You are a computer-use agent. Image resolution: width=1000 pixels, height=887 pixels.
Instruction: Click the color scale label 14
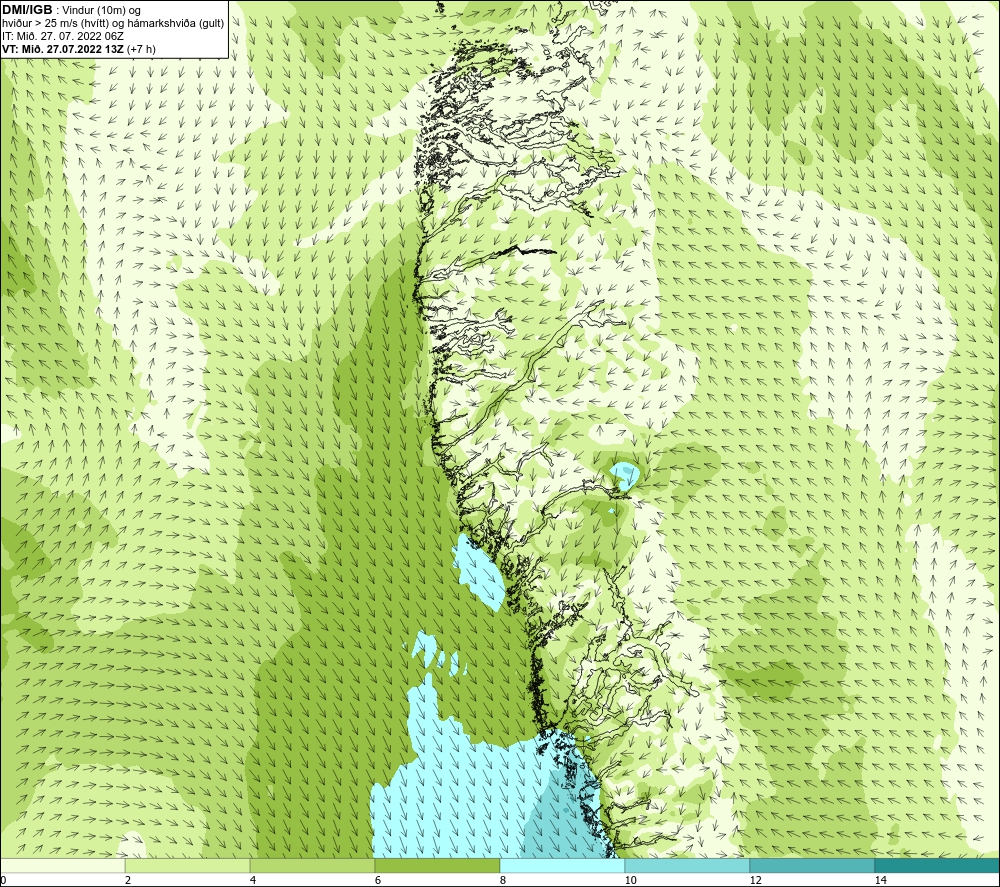(x=880, y=880)
